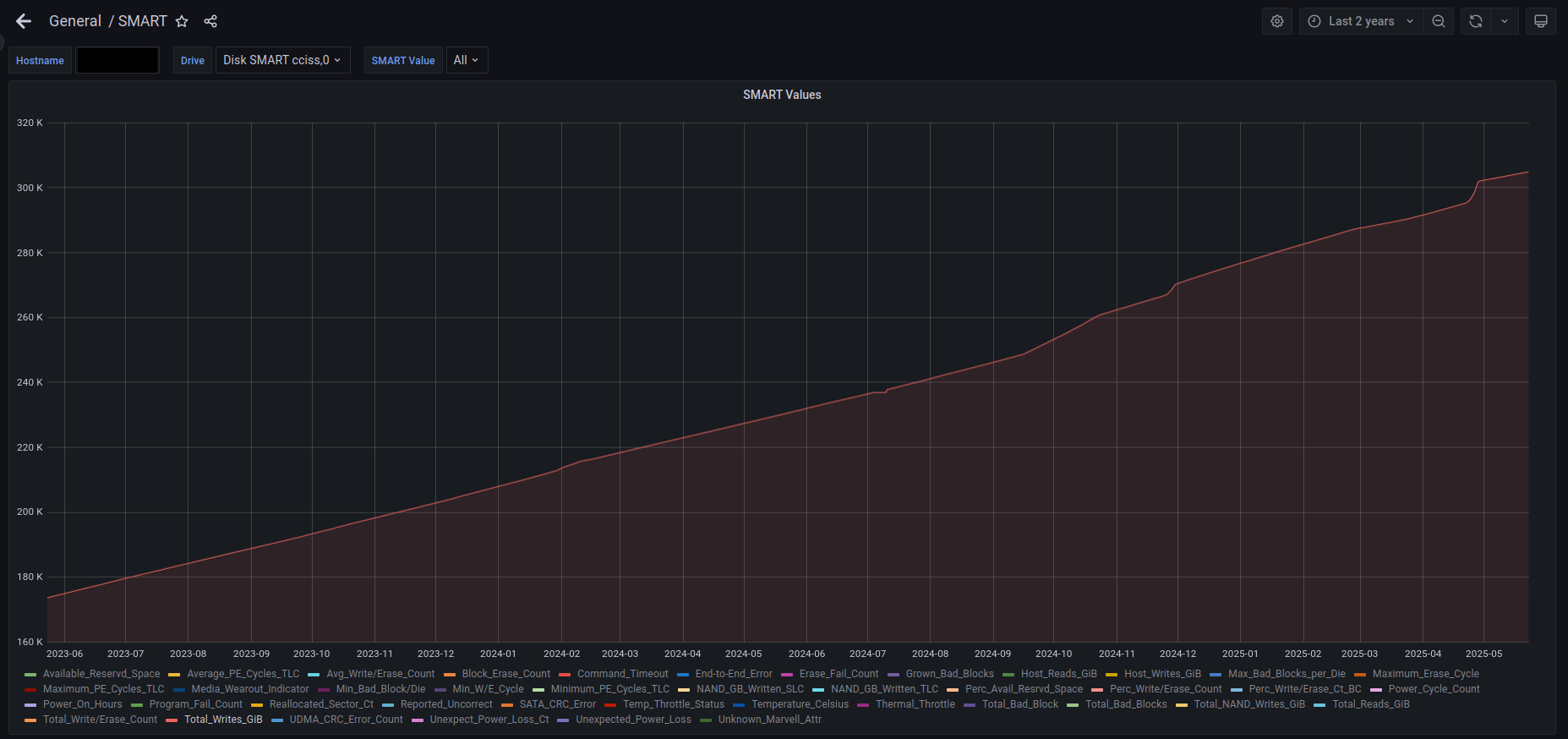
Task: Toggle Available_Reservd_Space series in legend
Action: [101, 674]
